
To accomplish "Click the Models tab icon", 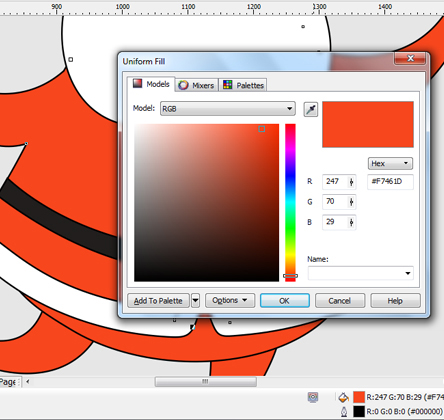I will coord(137,83).
